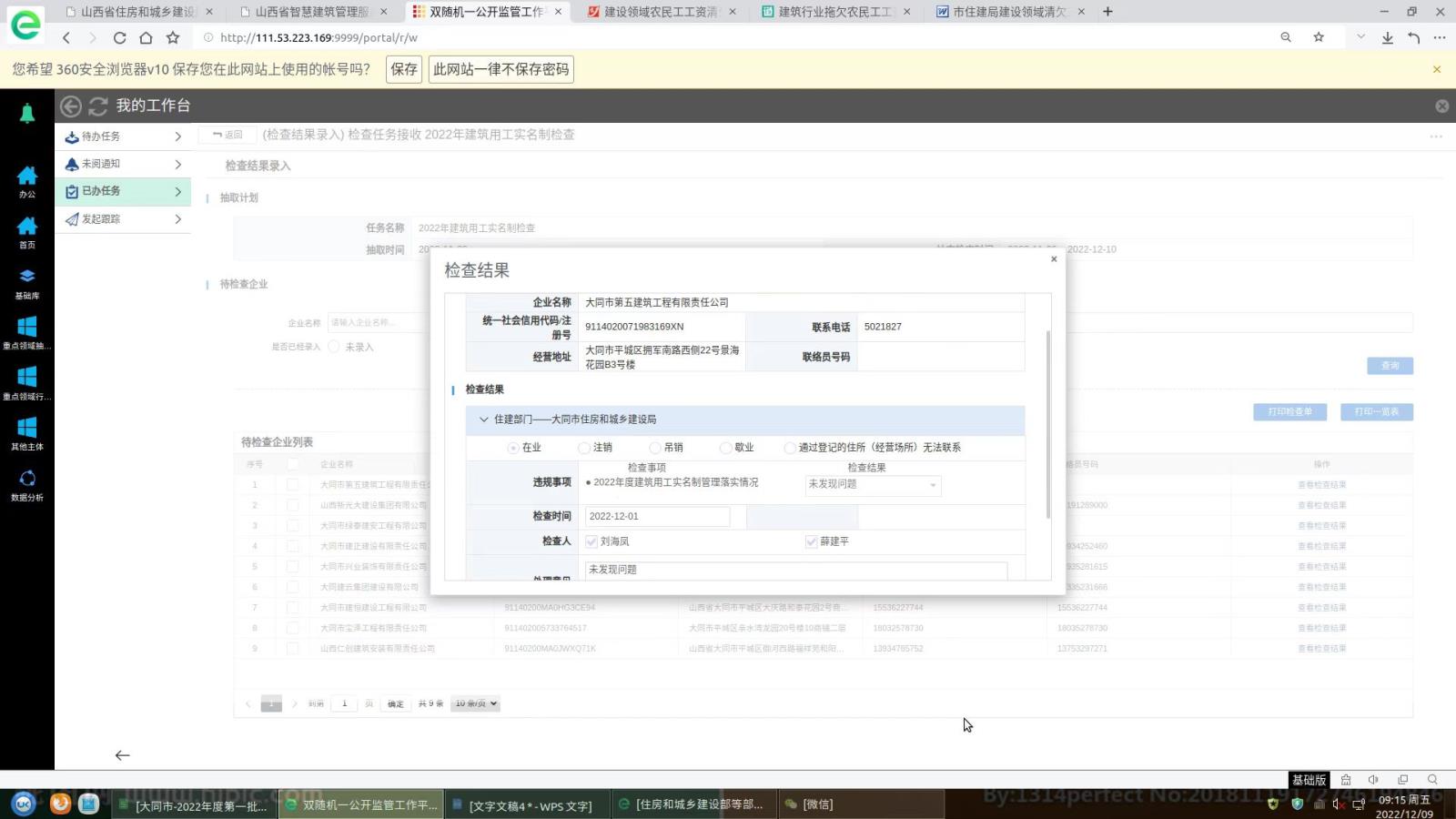Click 此网站一律不保存密码 button
The height and width of the screenshot is (819, 1456).
pos(501,69)
